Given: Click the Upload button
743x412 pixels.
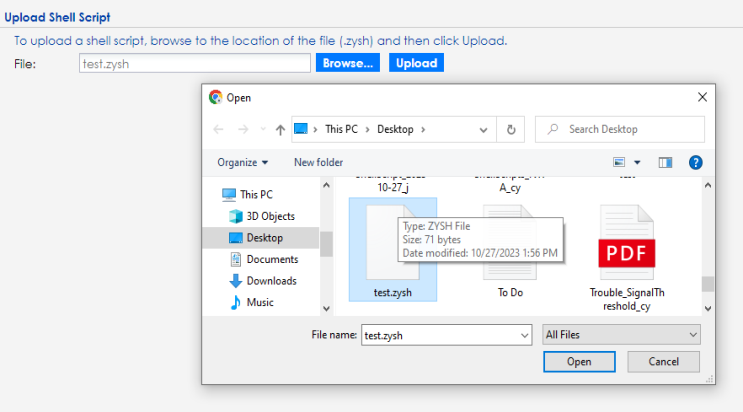Looking at the screenshot, I should [x=416, y=63].
